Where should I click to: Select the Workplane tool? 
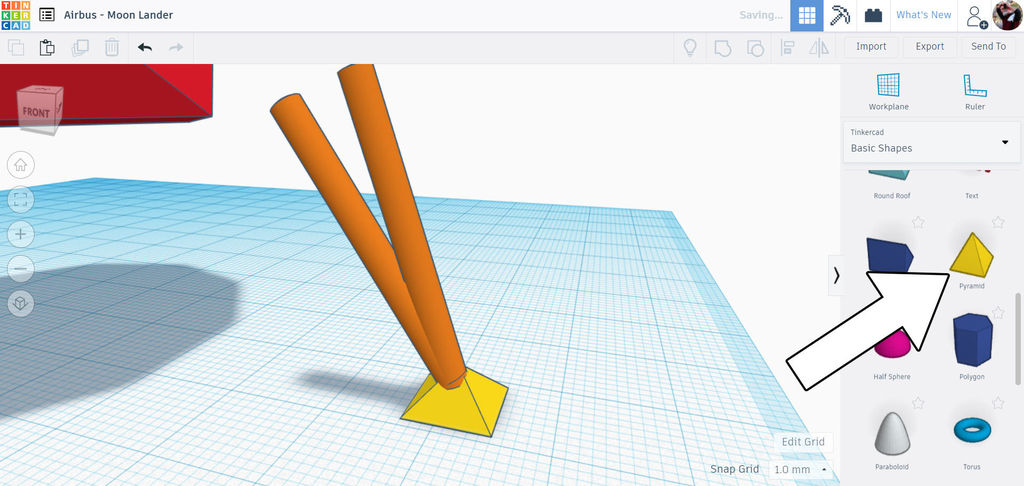(x=888, y=91)
